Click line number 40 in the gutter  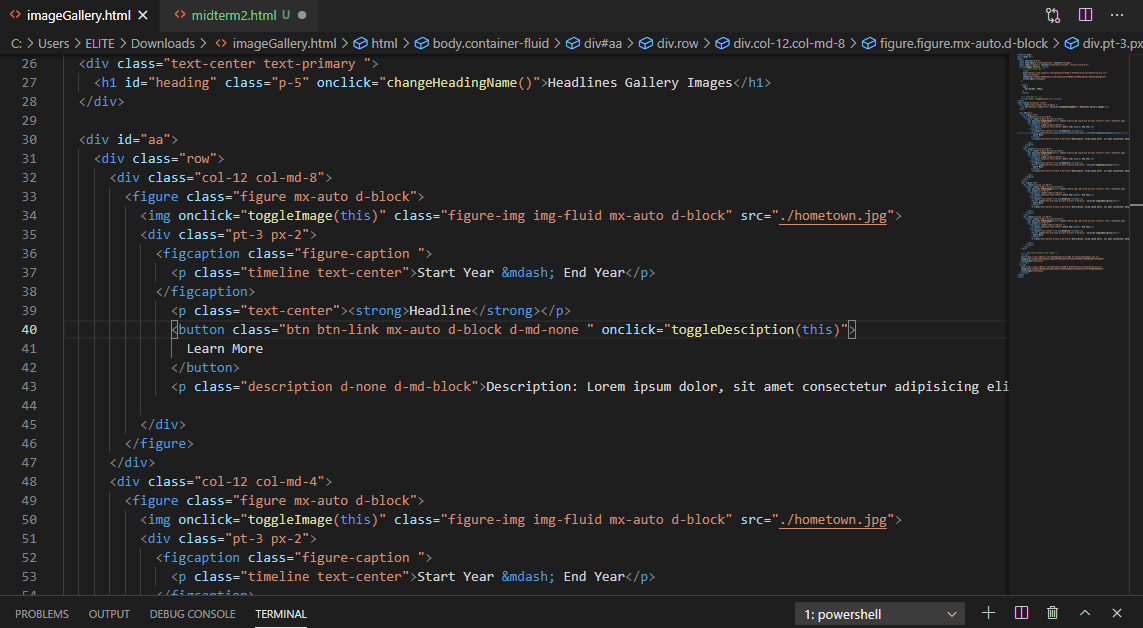coord(29,329)
